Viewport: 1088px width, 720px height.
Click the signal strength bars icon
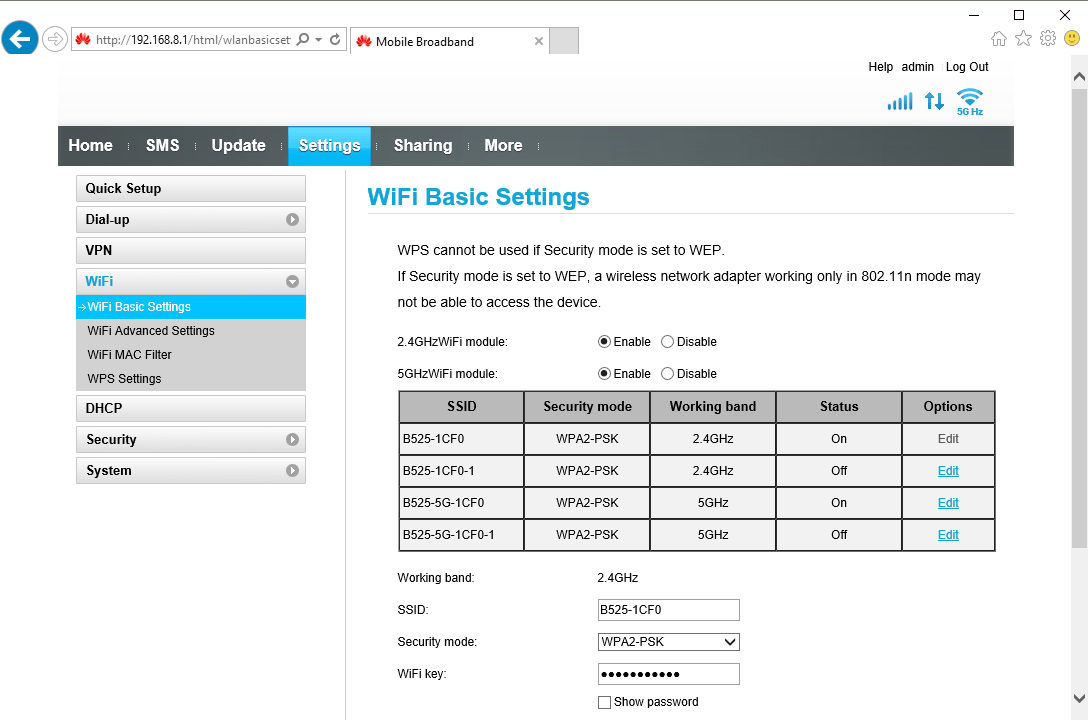pyautogui.click(x=900, y=101)
